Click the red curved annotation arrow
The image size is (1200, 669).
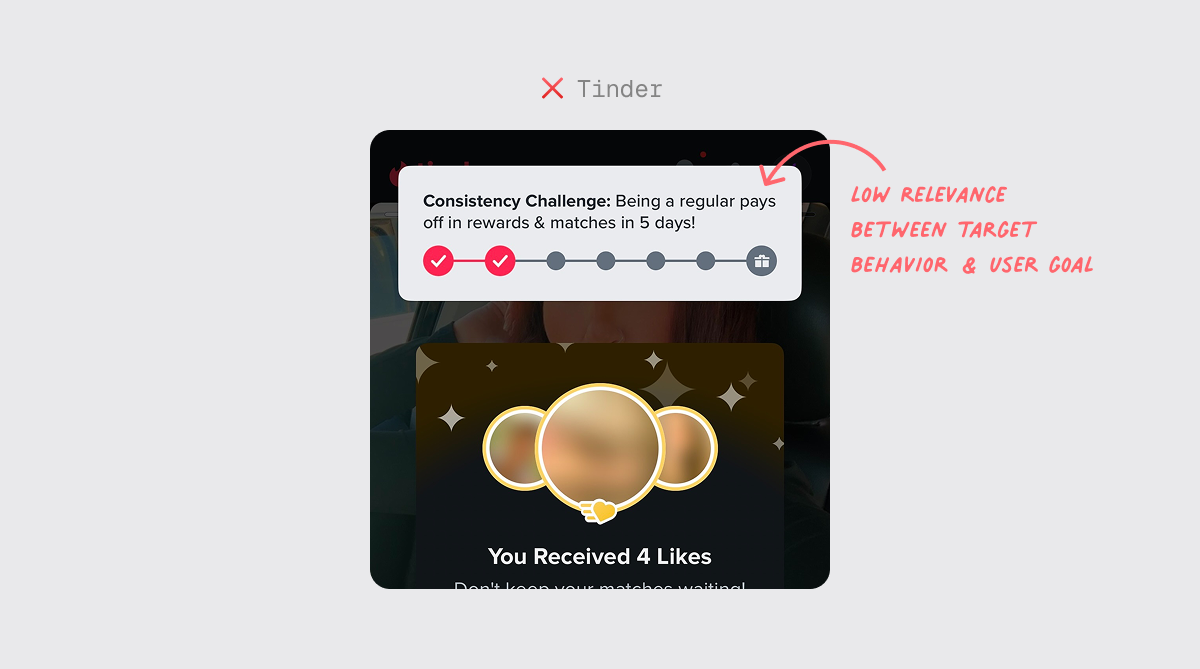823,159
